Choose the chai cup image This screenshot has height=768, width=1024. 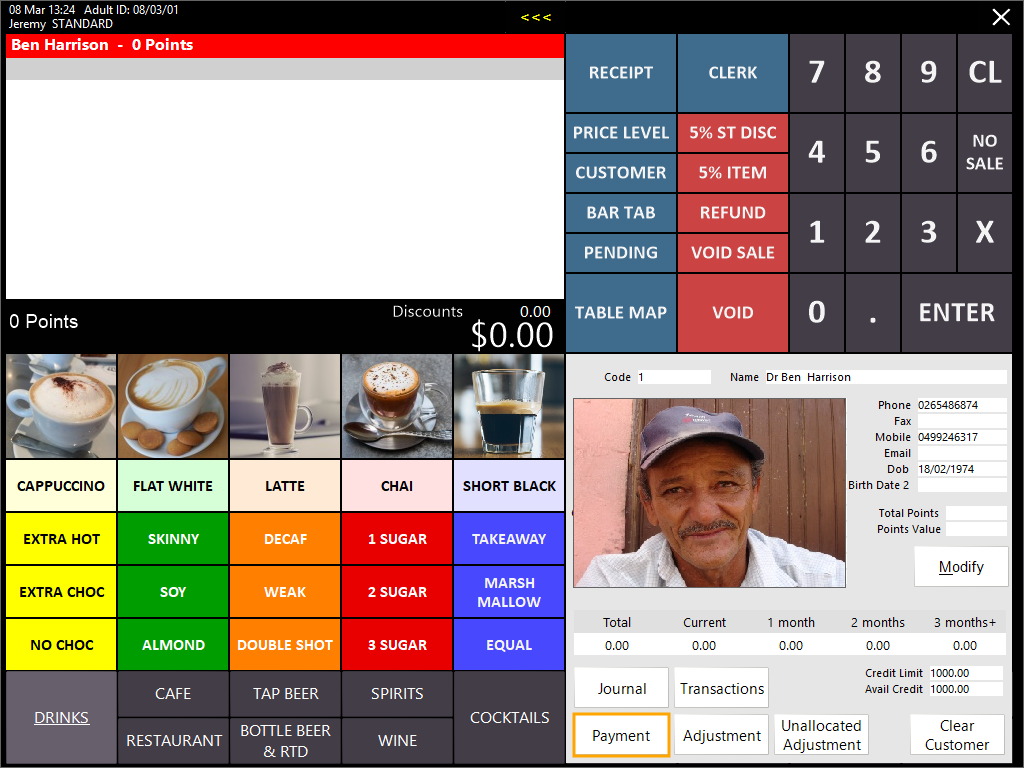[x=397, y=406]
